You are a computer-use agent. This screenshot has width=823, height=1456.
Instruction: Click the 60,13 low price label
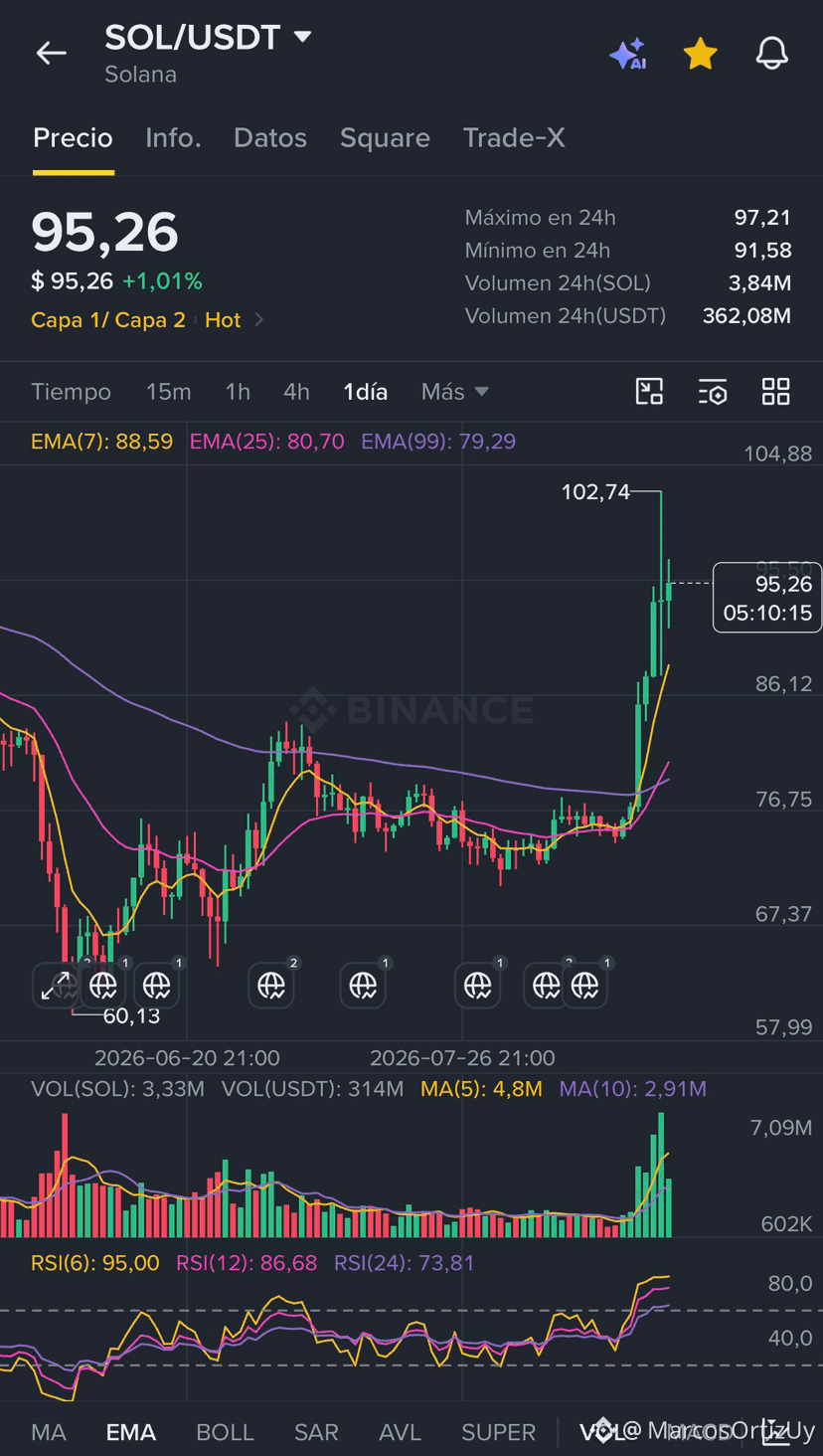131,1015
